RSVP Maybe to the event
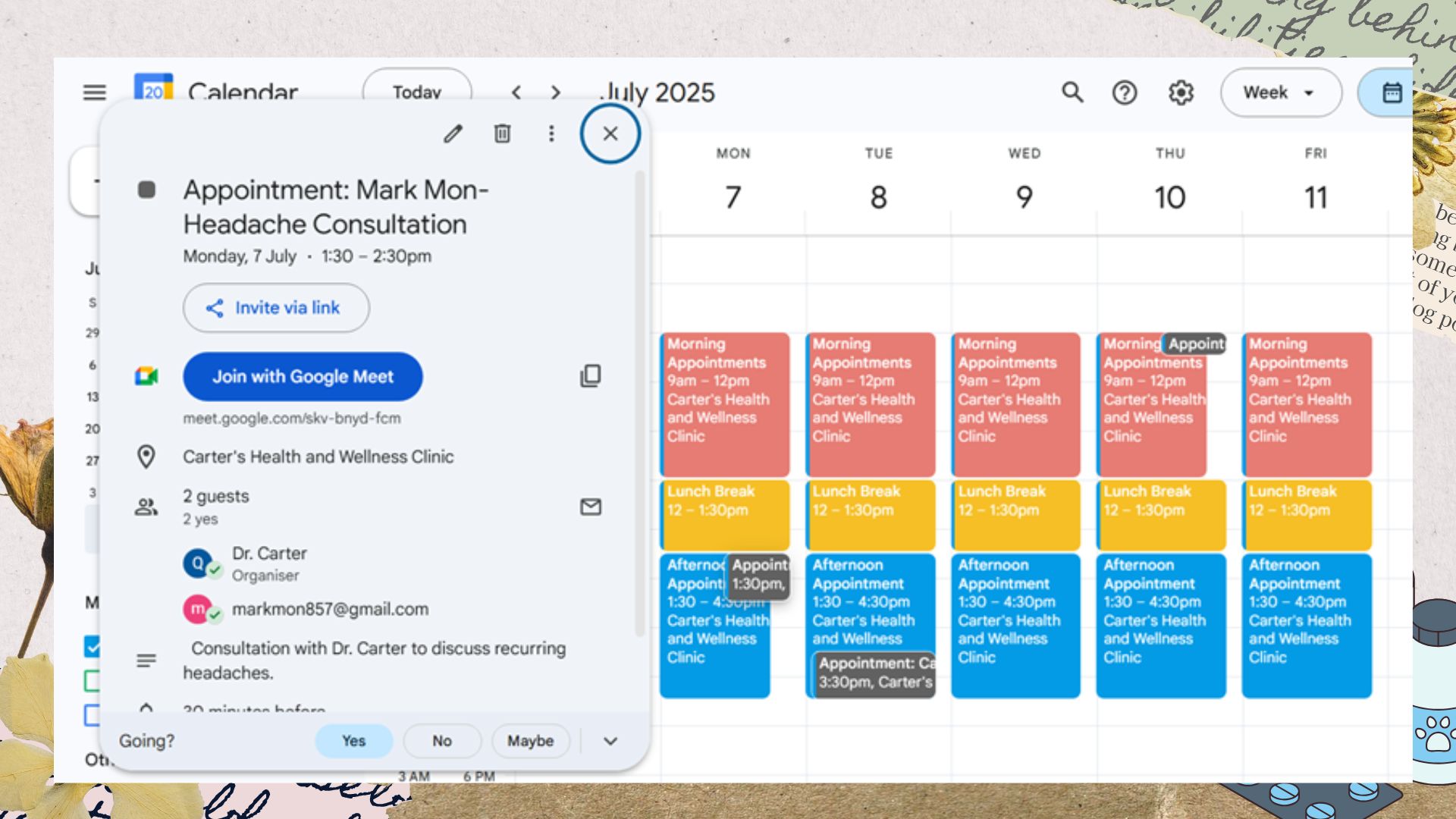Viewport: 1456px width, 819px height. pos(530,741)
